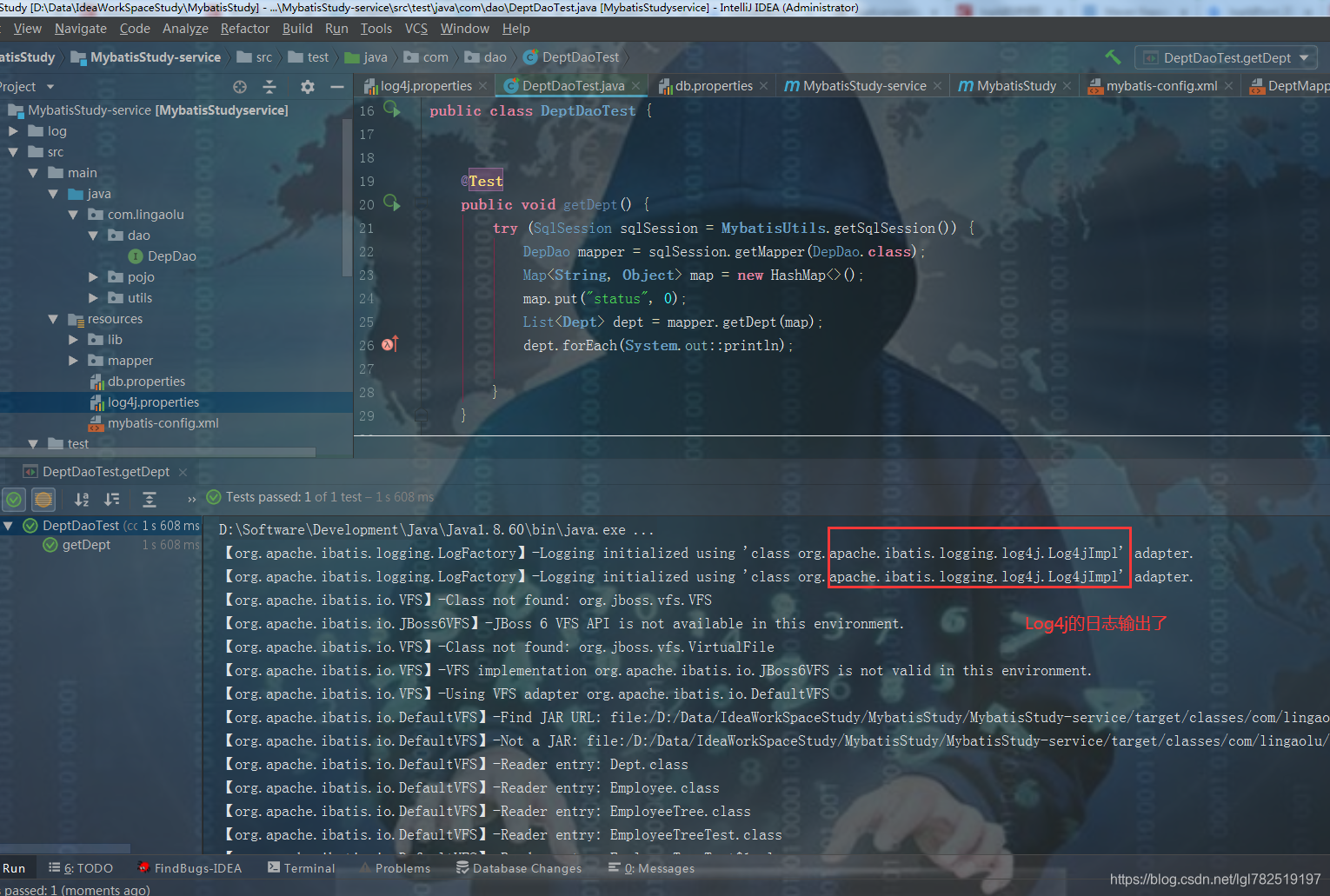
Task: Toggle the Database Changes tool window
Action: (519, 867)
